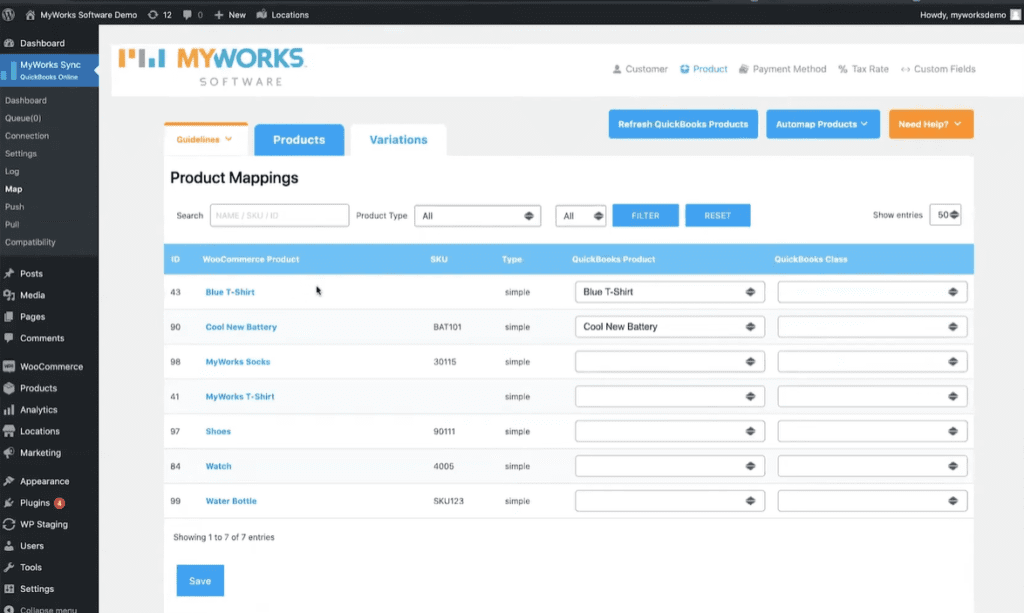Click the WP Staging sync icon
The image size is (1024, 613).
(9, 524)
